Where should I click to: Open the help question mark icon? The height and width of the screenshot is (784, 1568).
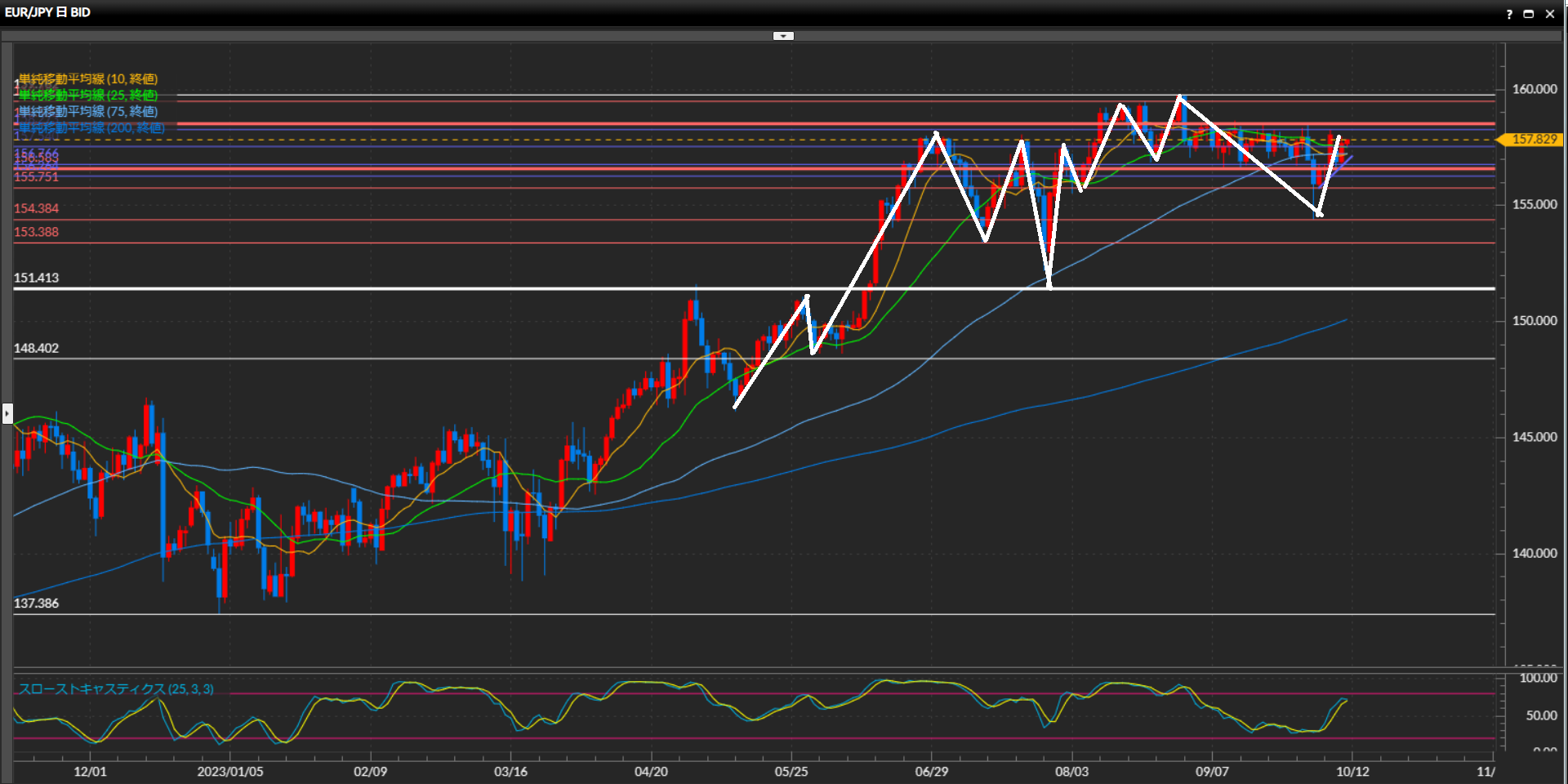[x=1509, y=14]
